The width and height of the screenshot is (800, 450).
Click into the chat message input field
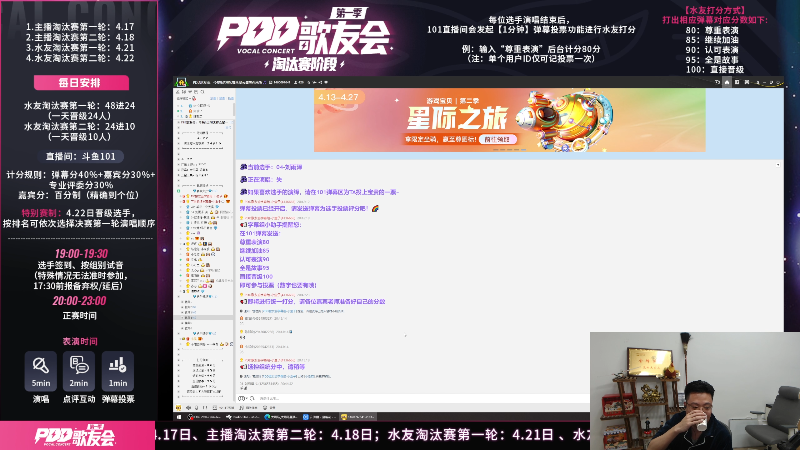pos(423,398)
